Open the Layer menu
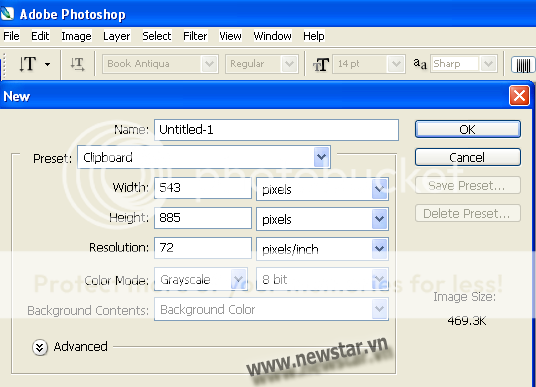 [117, 36]
